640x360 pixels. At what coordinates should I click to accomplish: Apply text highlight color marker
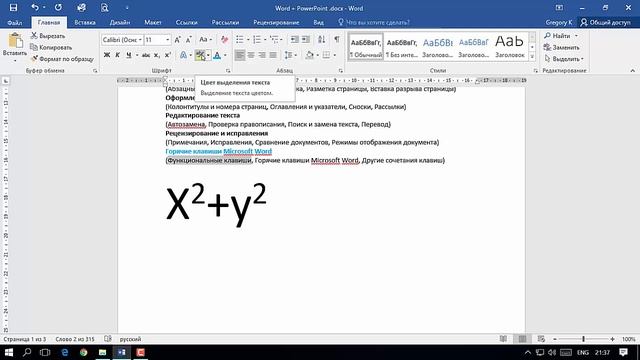(x=200, y=55)
